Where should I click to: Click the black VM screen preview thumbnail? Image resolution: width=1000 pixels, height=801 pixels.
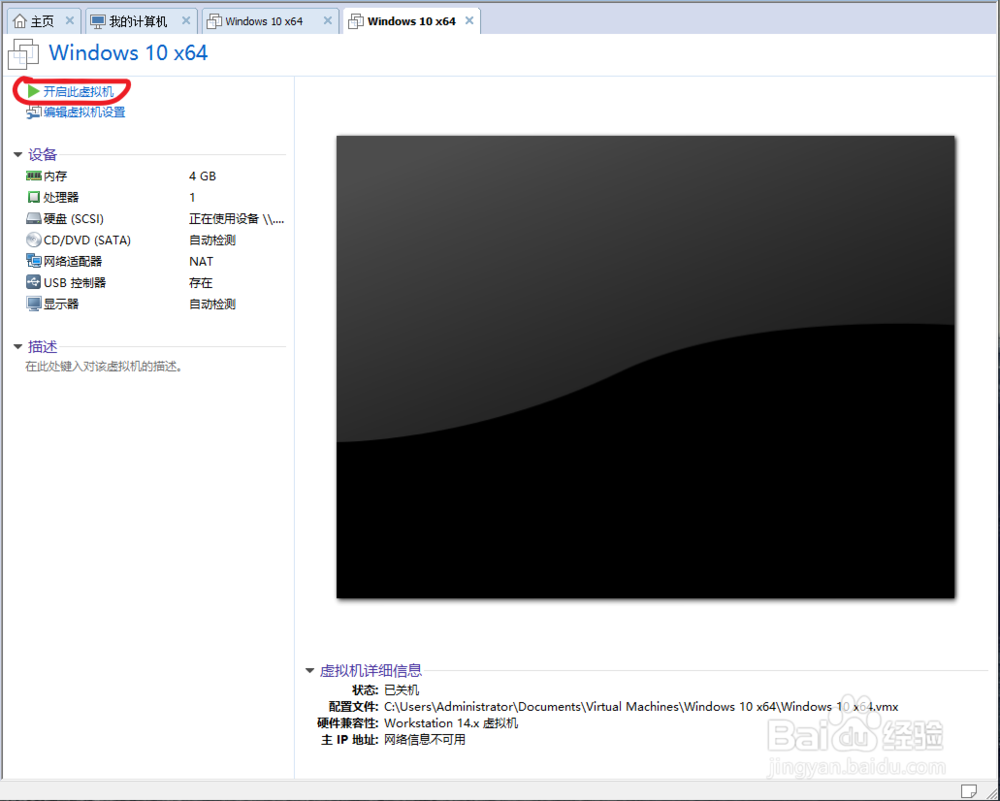(x=645, y=367)
